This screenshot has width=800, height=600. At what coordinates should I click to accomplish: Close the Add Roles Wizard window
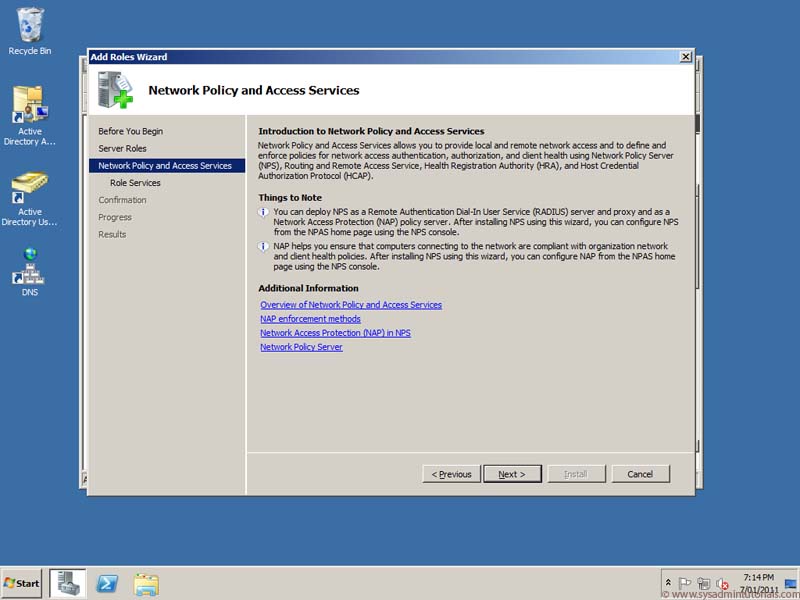(686, 57)
